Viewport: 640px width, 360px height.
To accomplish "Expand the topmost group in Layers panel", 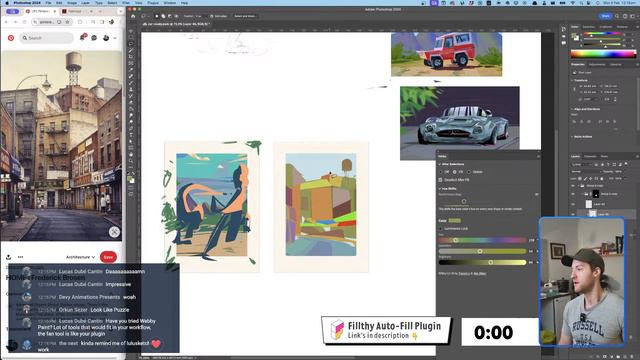I will coord(579,185).
